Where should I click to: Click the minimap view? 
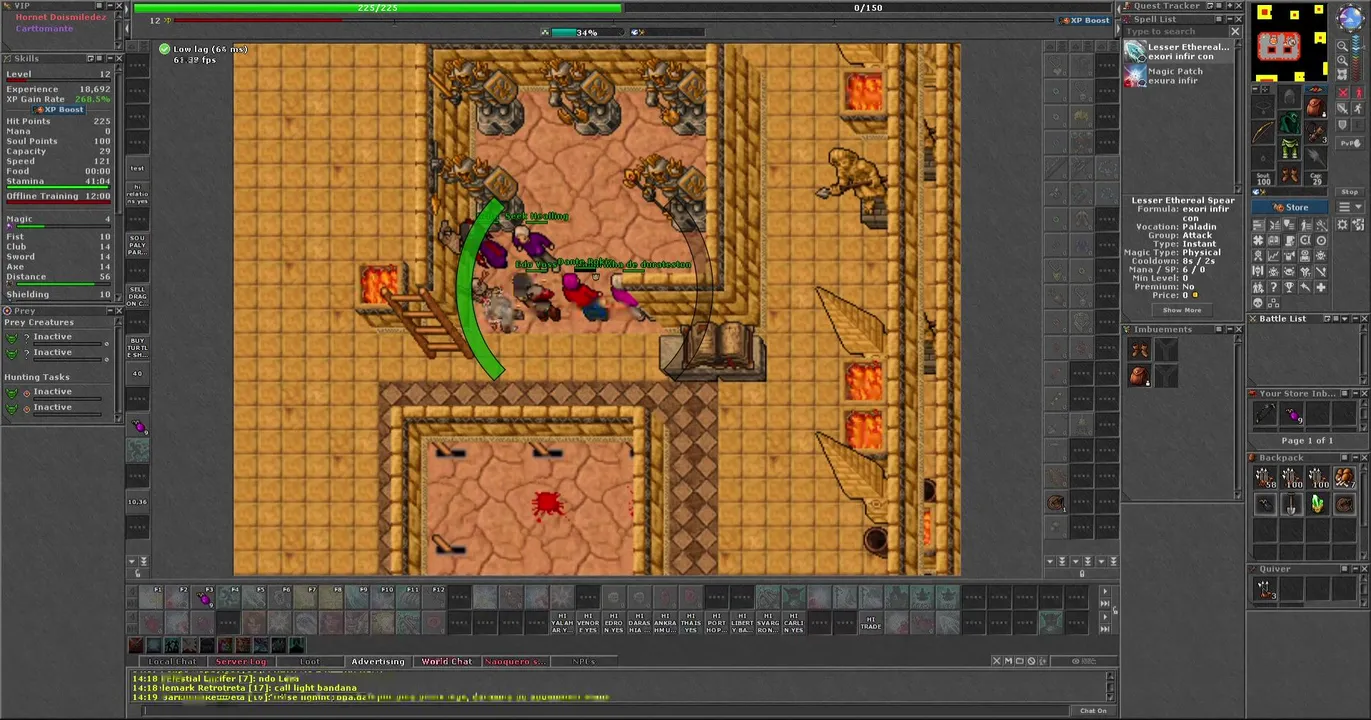[x=1291, y=41]
